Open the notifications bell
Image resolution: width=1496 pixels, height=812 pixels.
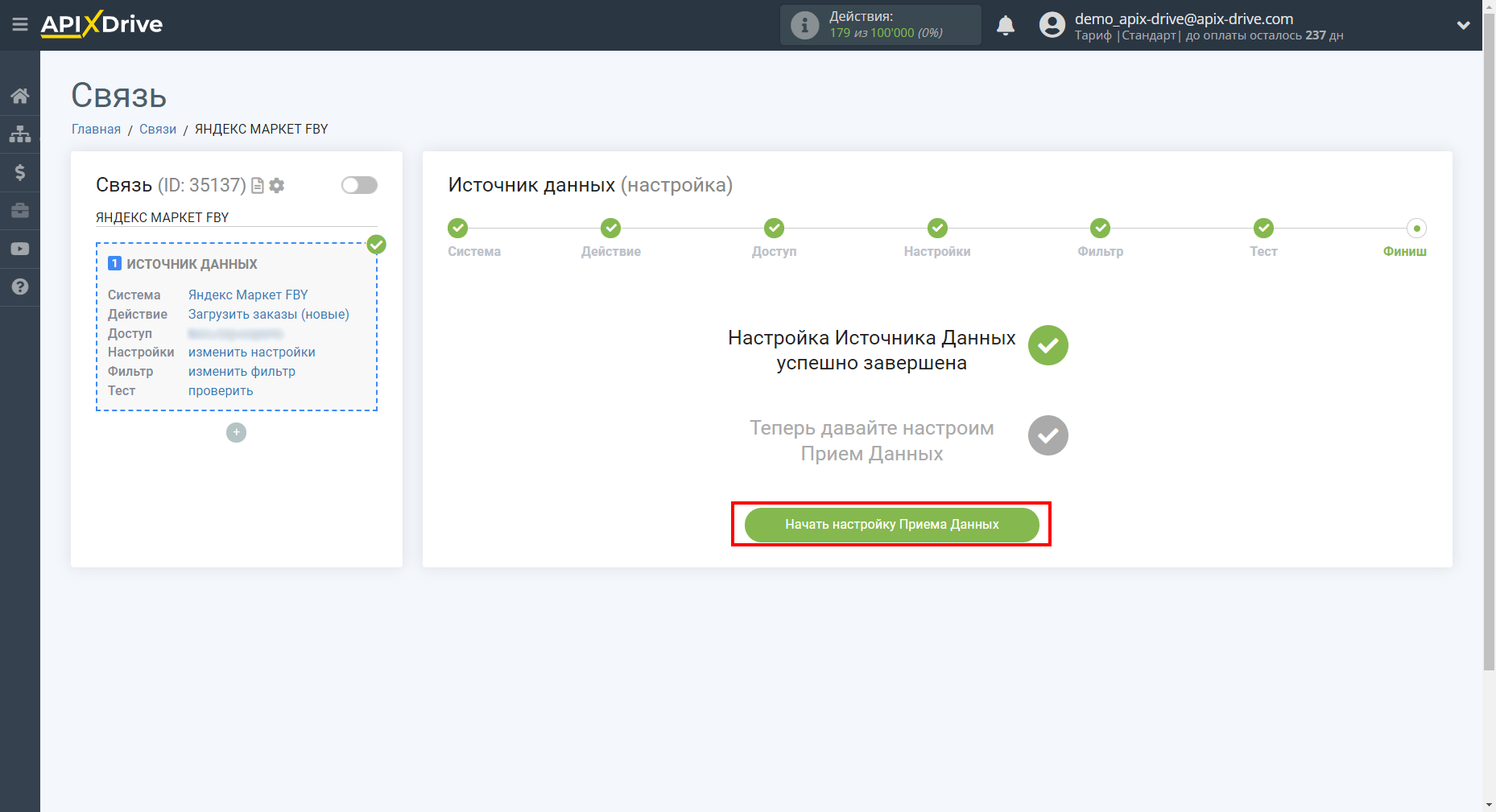(1006, 25)
